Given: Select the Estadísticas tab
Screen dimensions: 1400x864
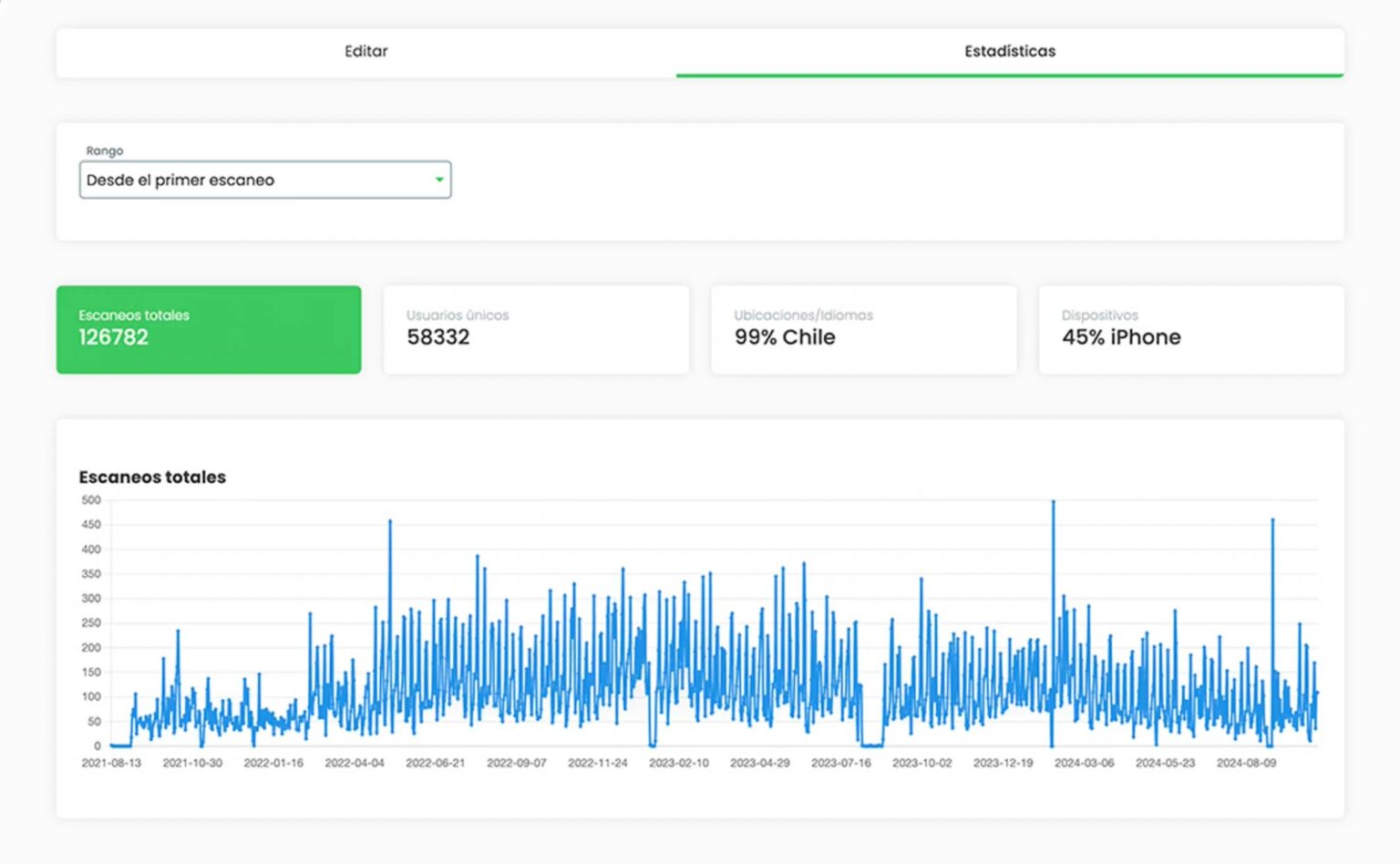Looking at the screenshot, I should pyautogui.click(x=1009, y=52).
